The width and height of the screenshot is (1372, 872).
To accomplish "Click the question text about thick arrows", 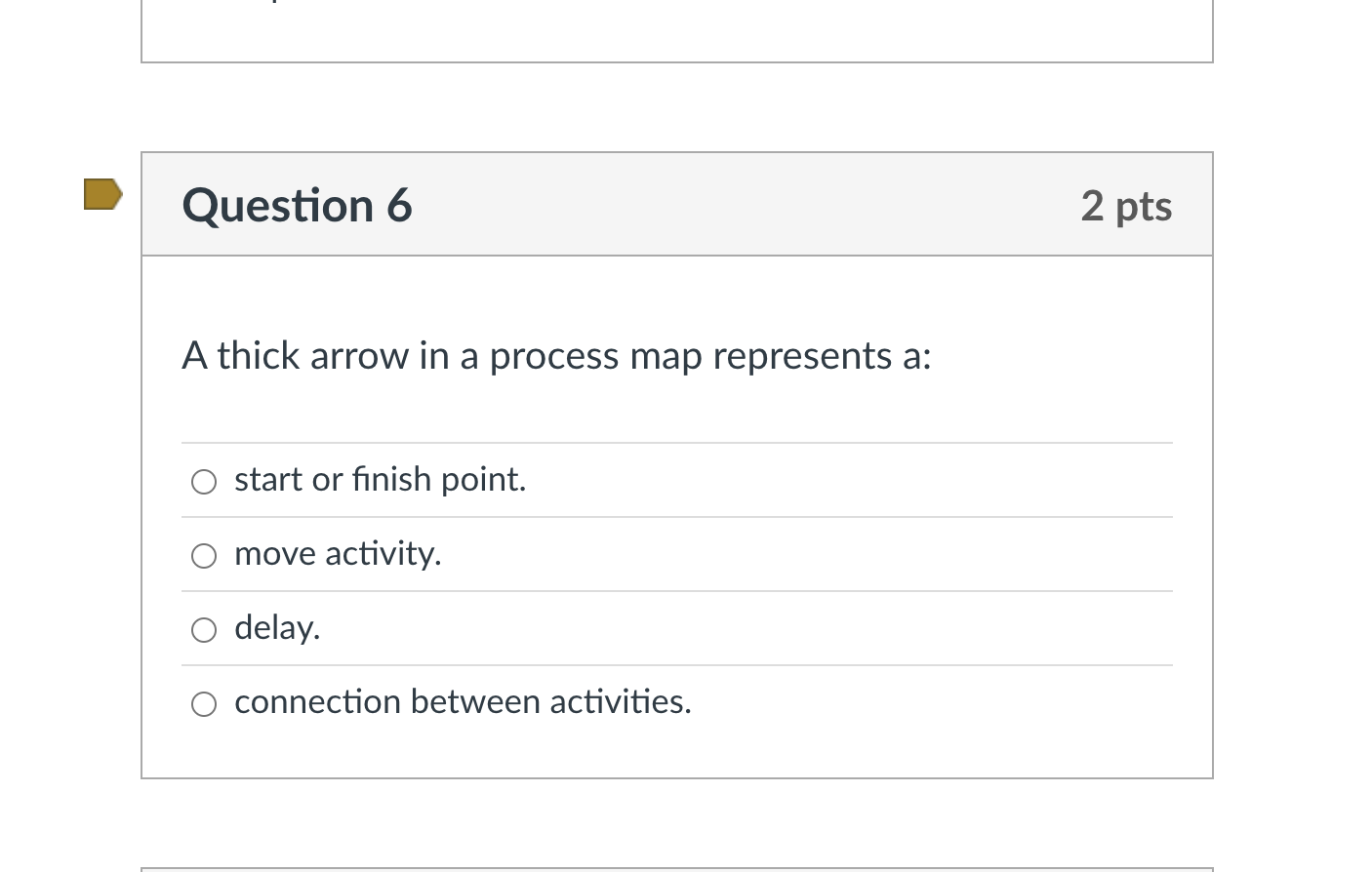I will (556, 355).
